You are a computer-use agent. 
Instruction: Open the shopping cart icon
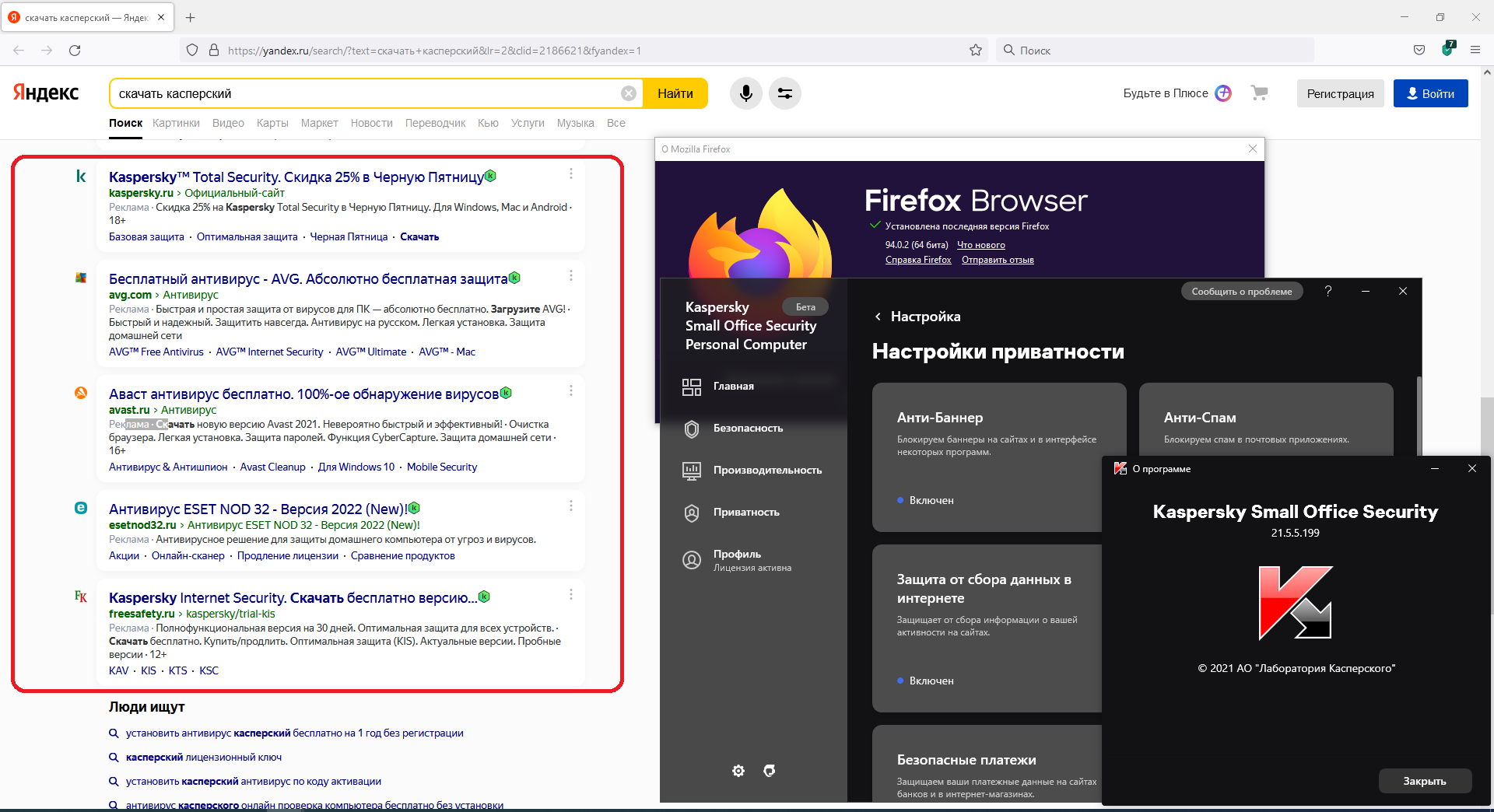[x=1259, y=93]
